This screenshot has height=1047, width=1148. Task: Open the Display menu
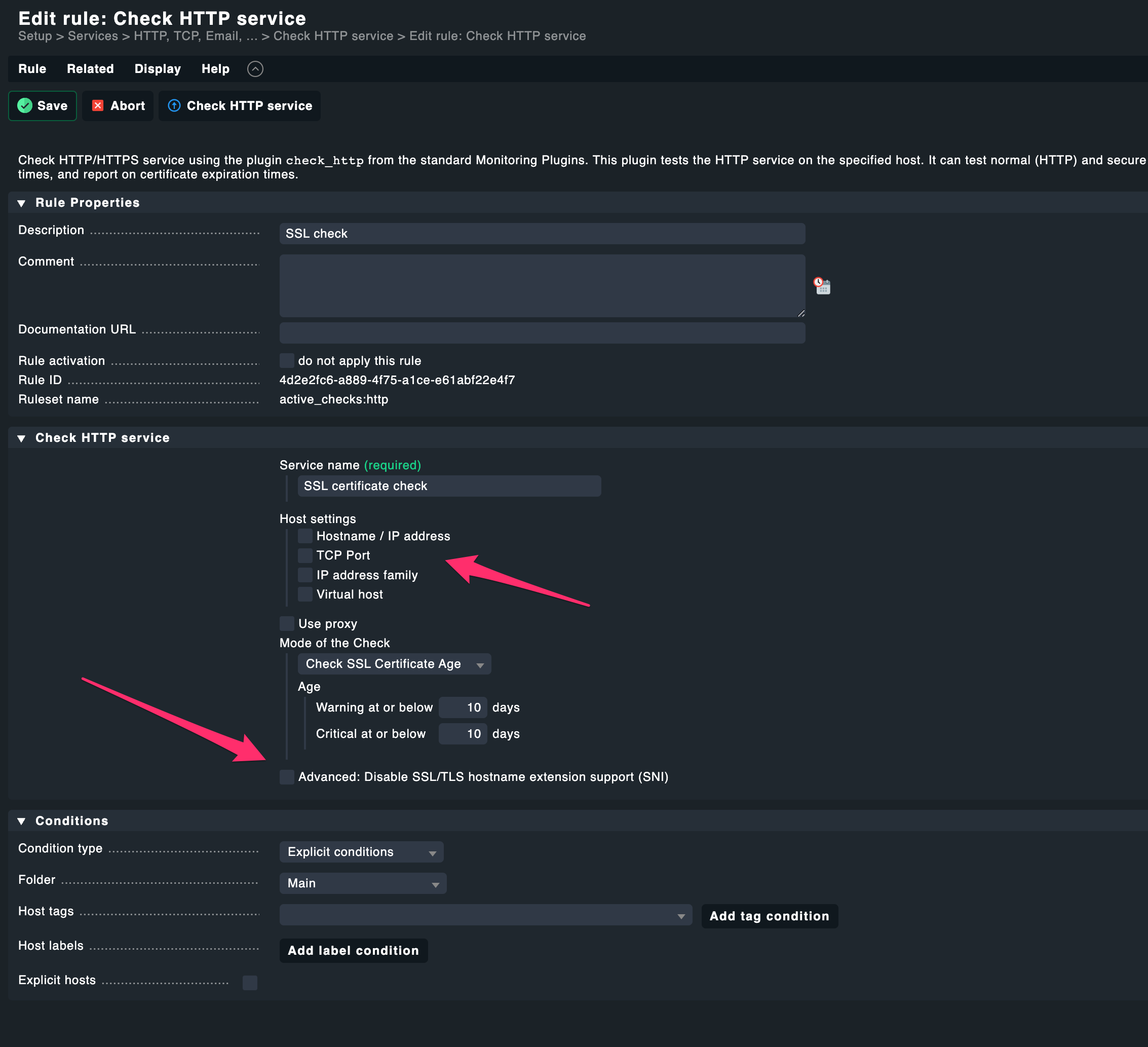[157, 69]
